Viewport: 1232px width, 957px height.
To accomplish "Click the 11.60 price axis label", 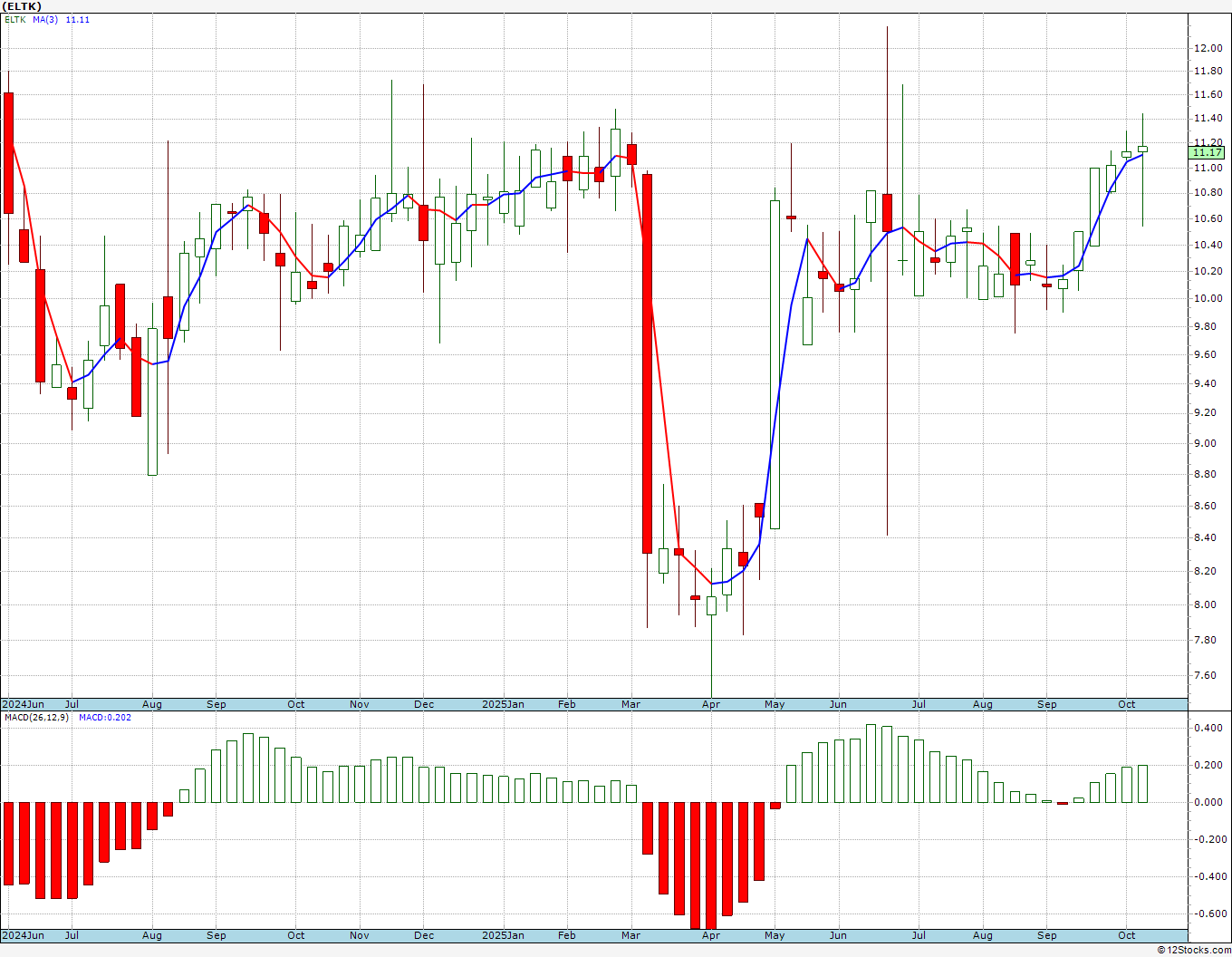I will pyautogui.click(x=1208, y=94).
